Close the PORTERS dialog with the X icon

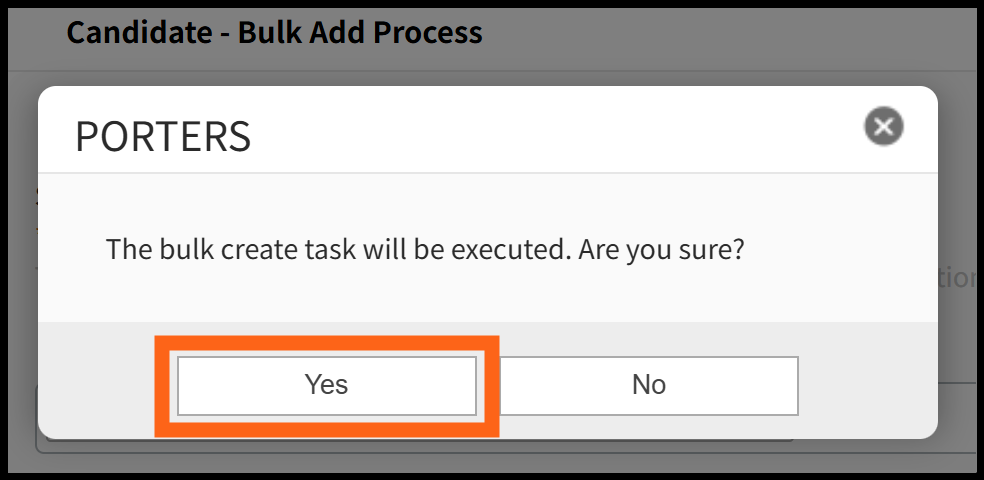[x=883, y=127]
